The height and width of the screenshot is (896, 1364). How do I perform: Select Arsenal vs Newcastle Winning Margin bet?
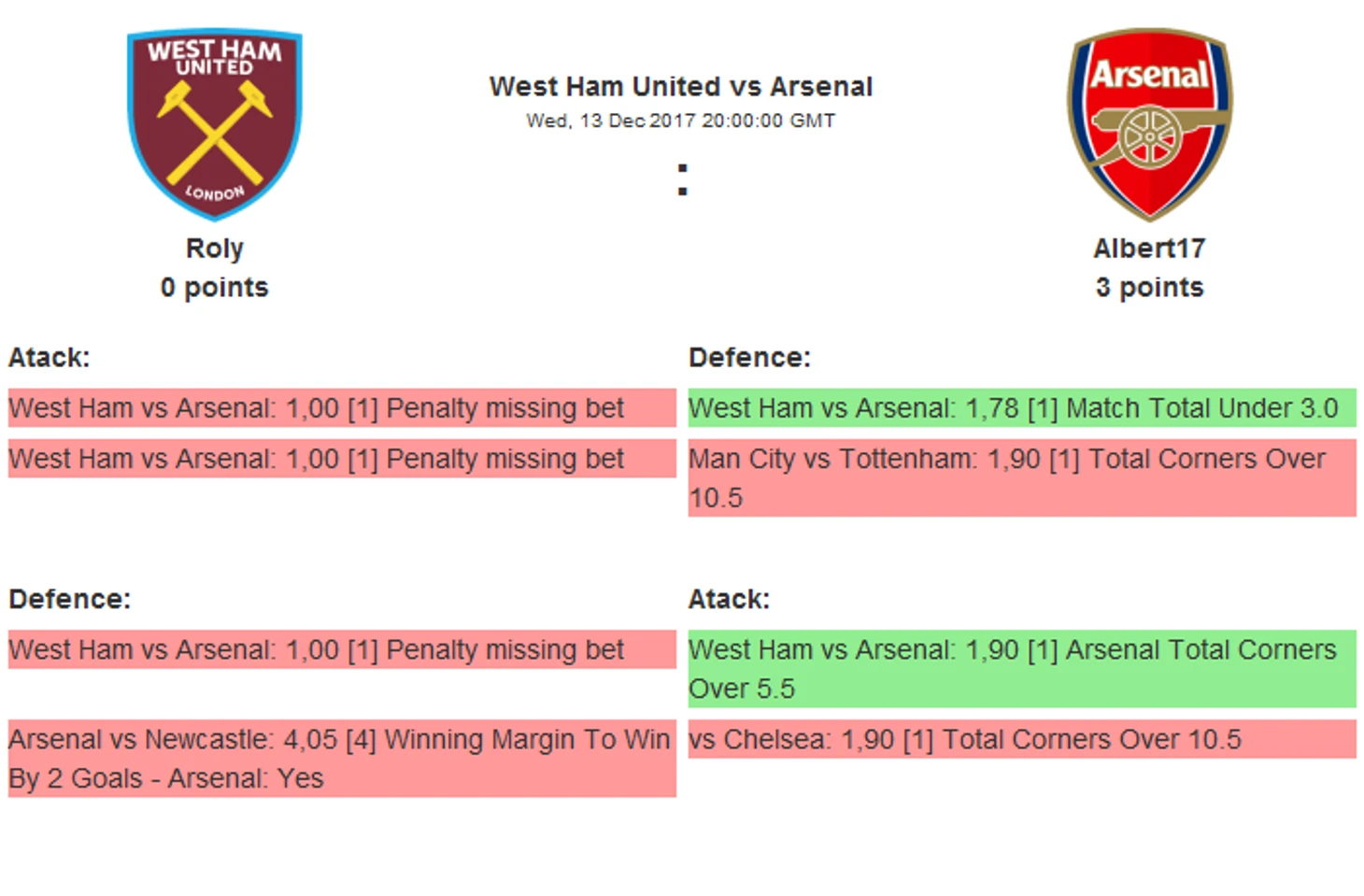pyautogui.click(x=342, y=759)
